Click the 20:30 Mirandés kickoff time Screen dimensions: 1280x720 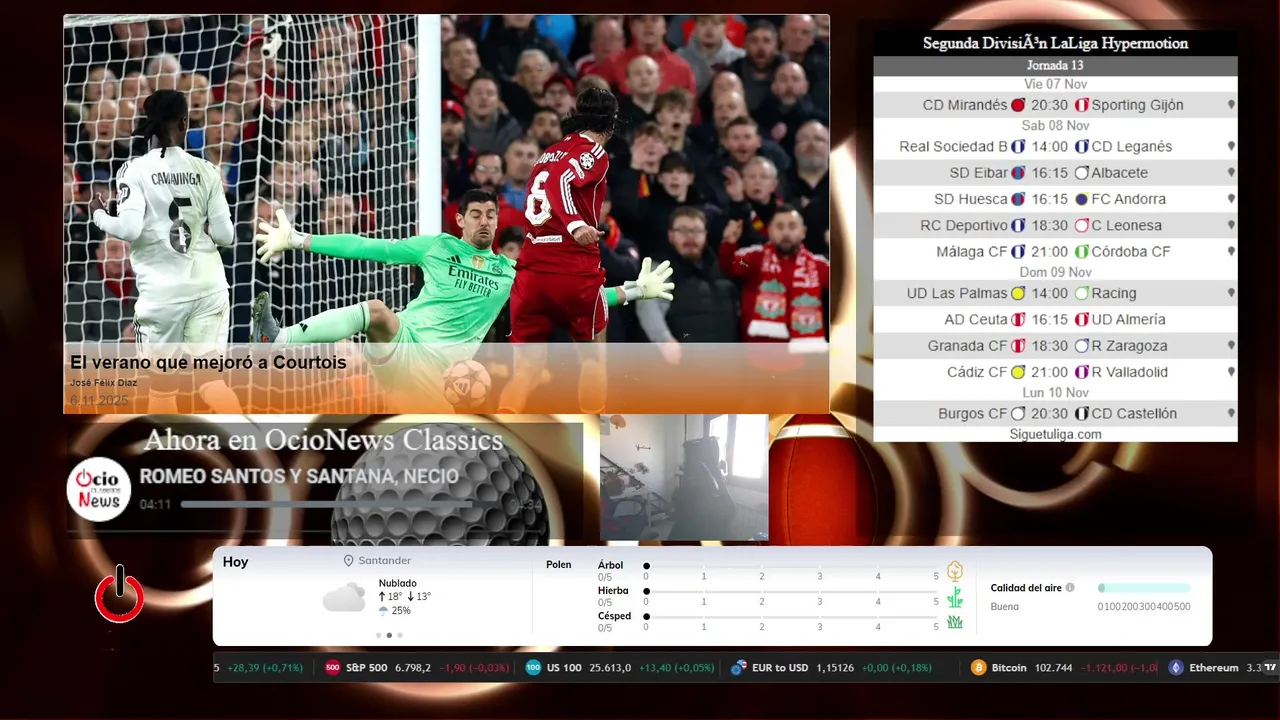(1050, 105)
